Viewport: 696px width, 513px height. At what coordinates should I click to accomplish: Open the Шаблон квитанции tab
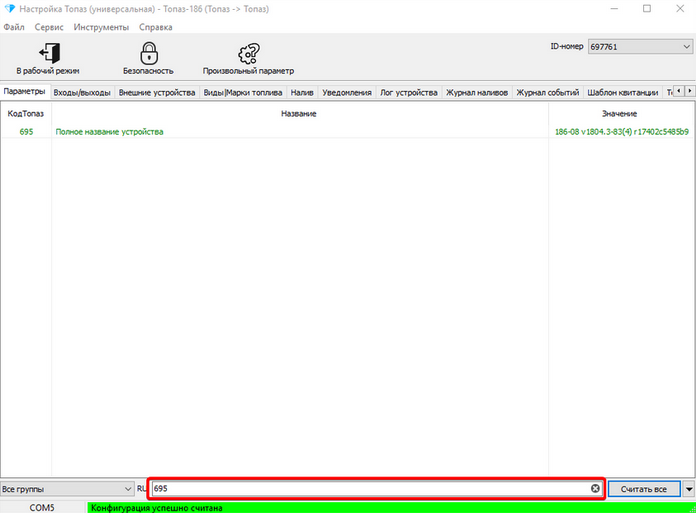623,92
